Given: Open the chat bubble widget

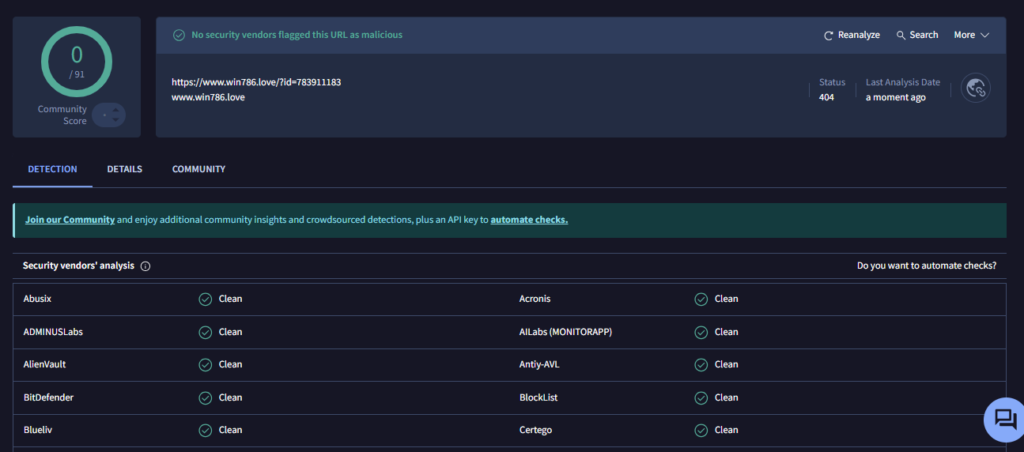Looking at the screenshot, I should (x=1004, y=420).
